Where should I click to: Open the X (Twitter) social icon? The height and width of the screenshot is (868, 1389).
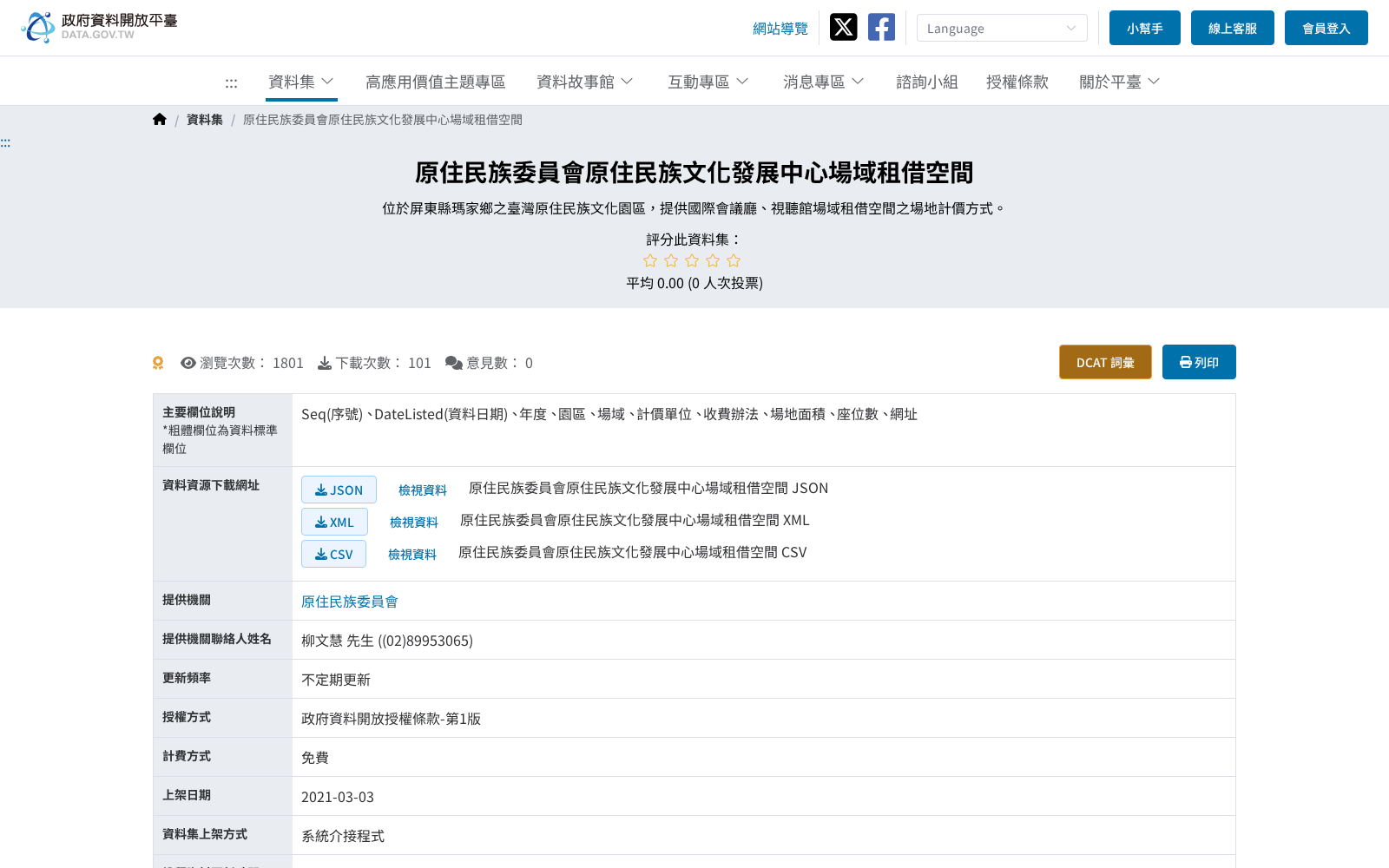pos(843,27)
